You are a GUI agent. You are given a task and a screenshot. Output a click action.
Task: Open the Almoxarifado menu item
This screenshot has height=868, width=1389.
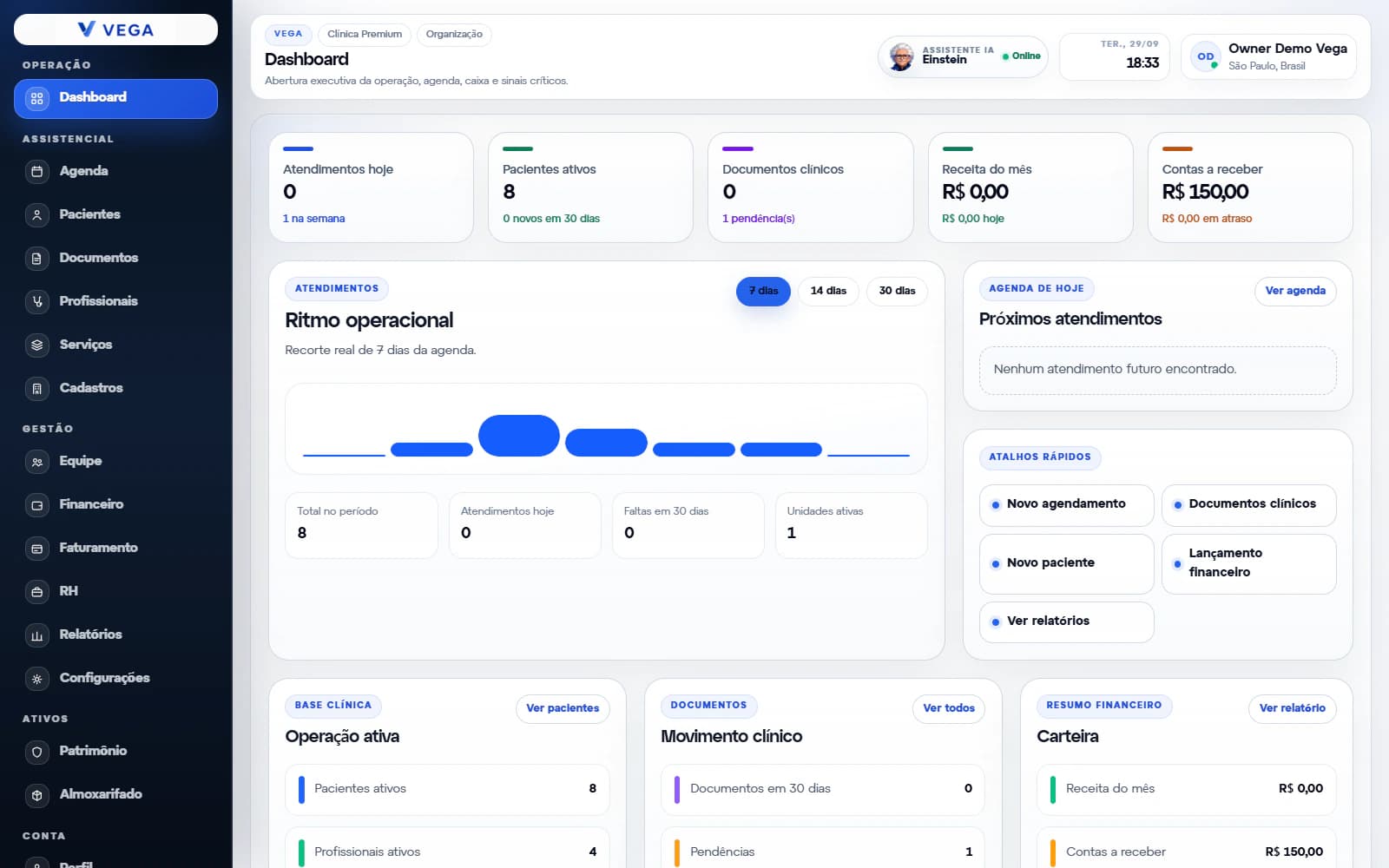[115, 794]
